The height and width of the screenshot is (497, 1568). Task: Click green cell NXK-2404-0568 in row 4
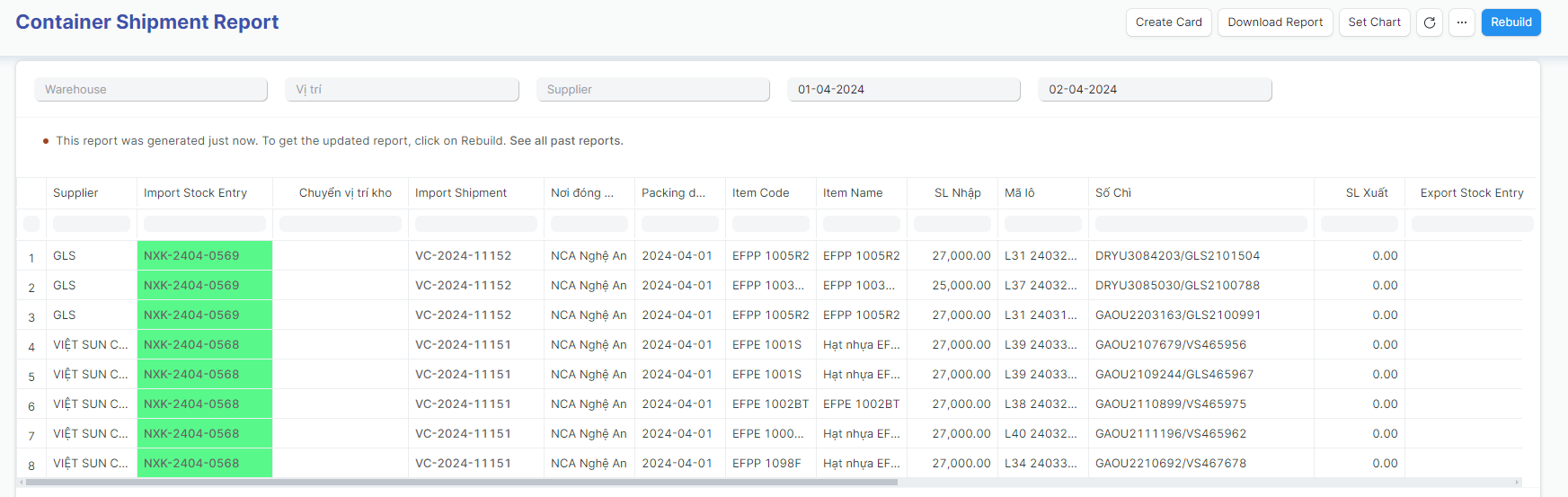point(204,345)
